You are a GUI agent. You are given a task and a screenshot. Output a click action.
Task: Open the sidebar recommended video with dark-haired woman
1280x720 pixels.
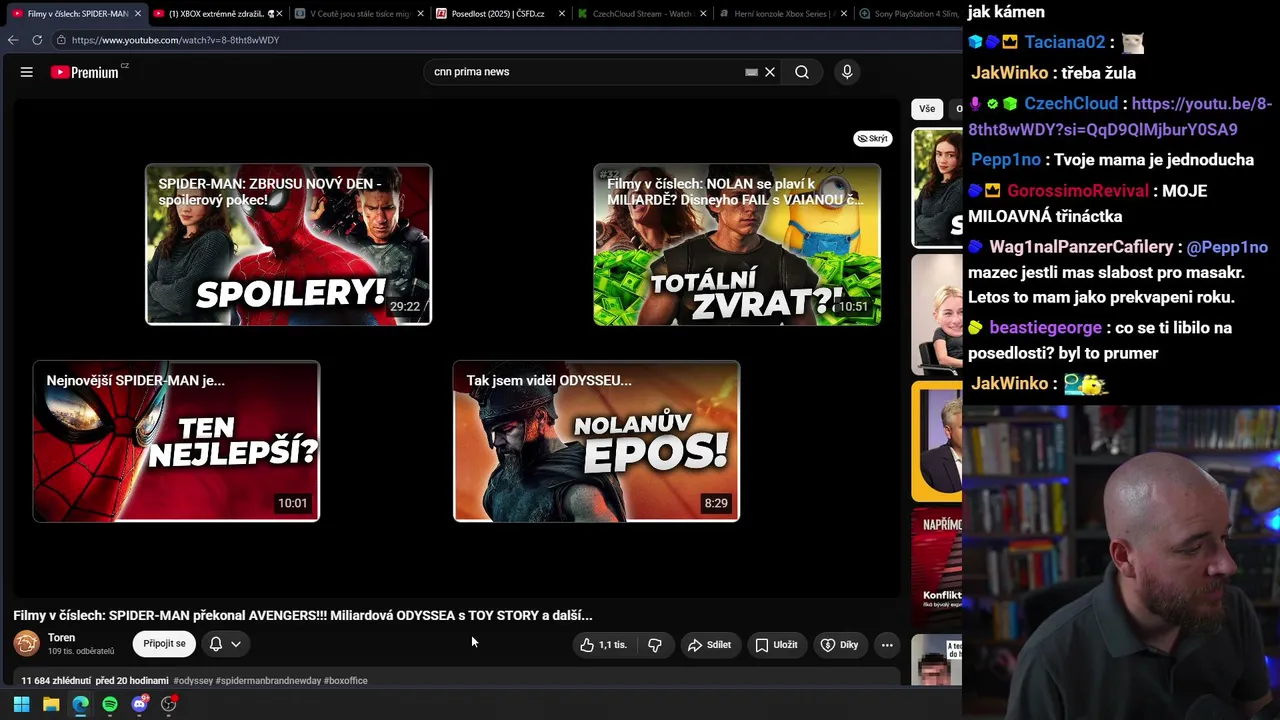coord(937,188)
